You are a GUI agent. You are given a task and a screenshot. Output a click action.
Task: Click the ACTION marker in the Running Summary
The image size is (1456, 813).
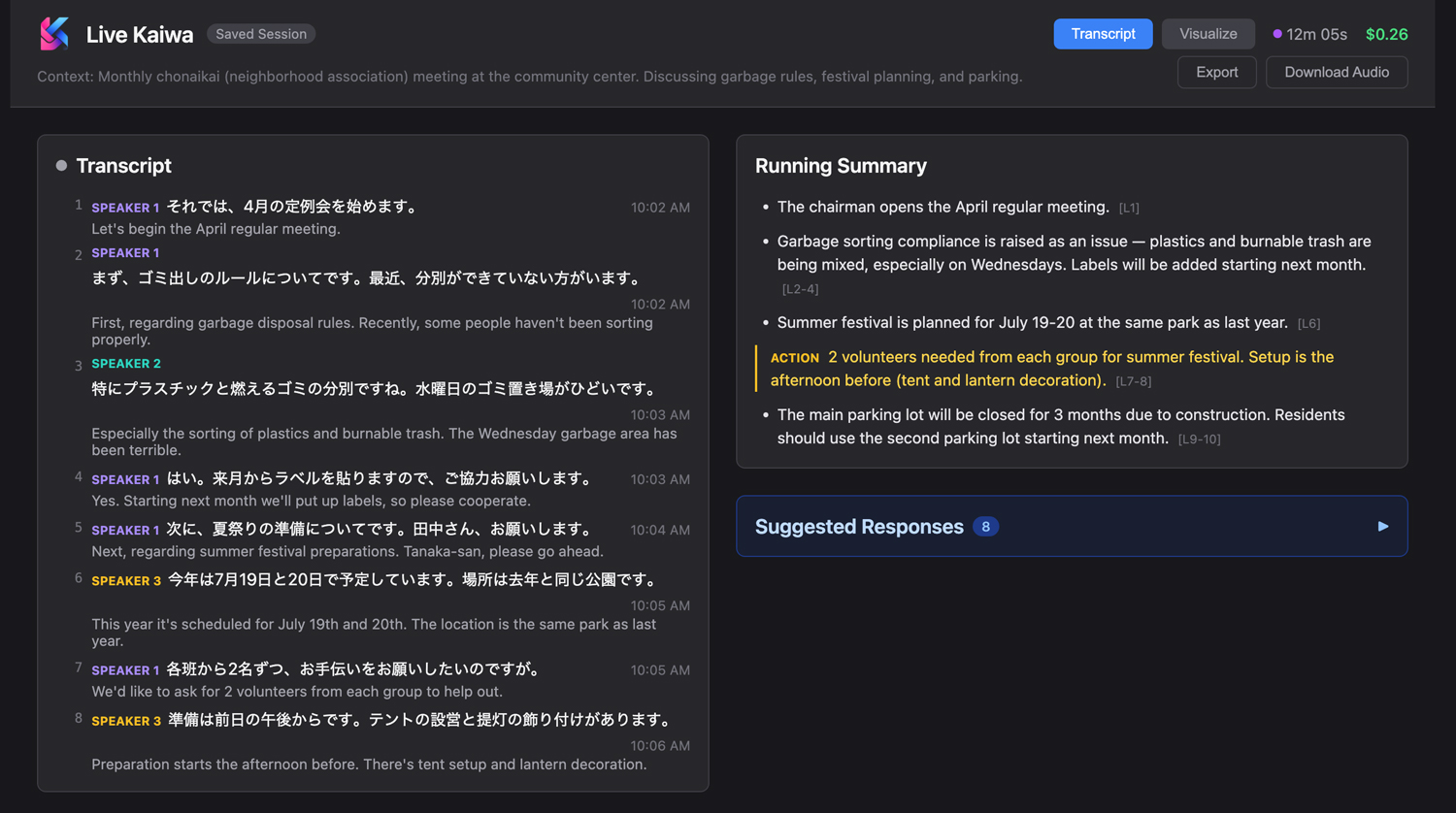(x=794, y=357)
